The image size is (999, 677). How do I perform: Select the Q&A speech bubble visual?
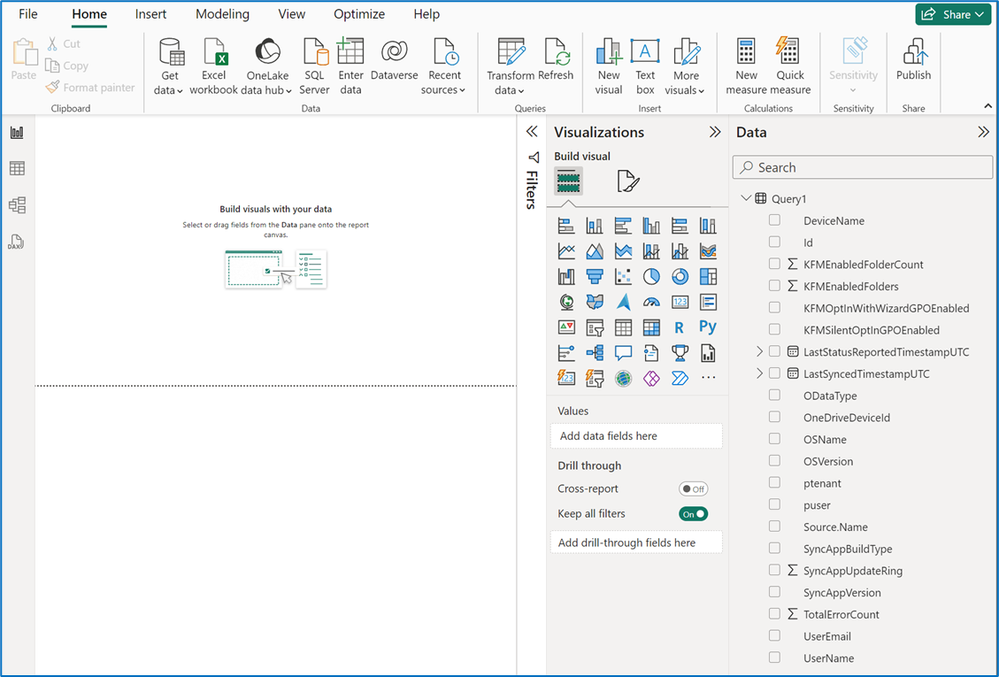(x=623, y=353)
